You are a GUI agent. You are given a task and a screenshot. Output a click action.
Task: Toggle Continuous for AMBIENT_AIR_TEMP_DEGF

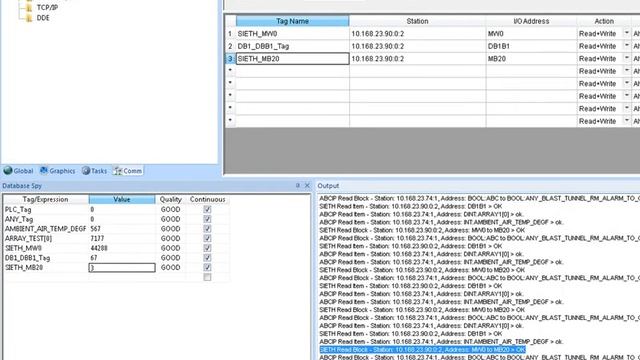207,229
